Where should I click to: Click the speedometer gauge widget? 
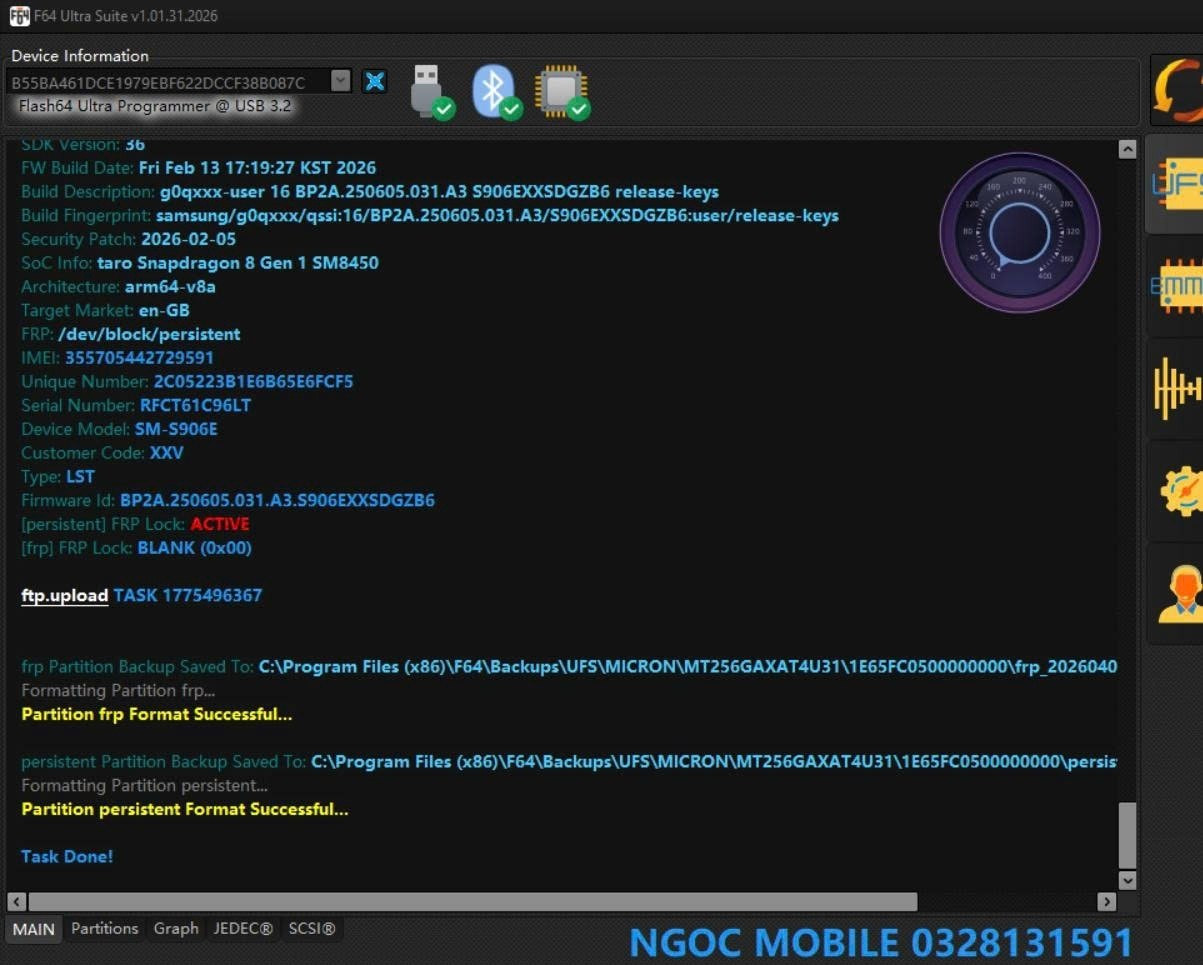[1019, 232]
